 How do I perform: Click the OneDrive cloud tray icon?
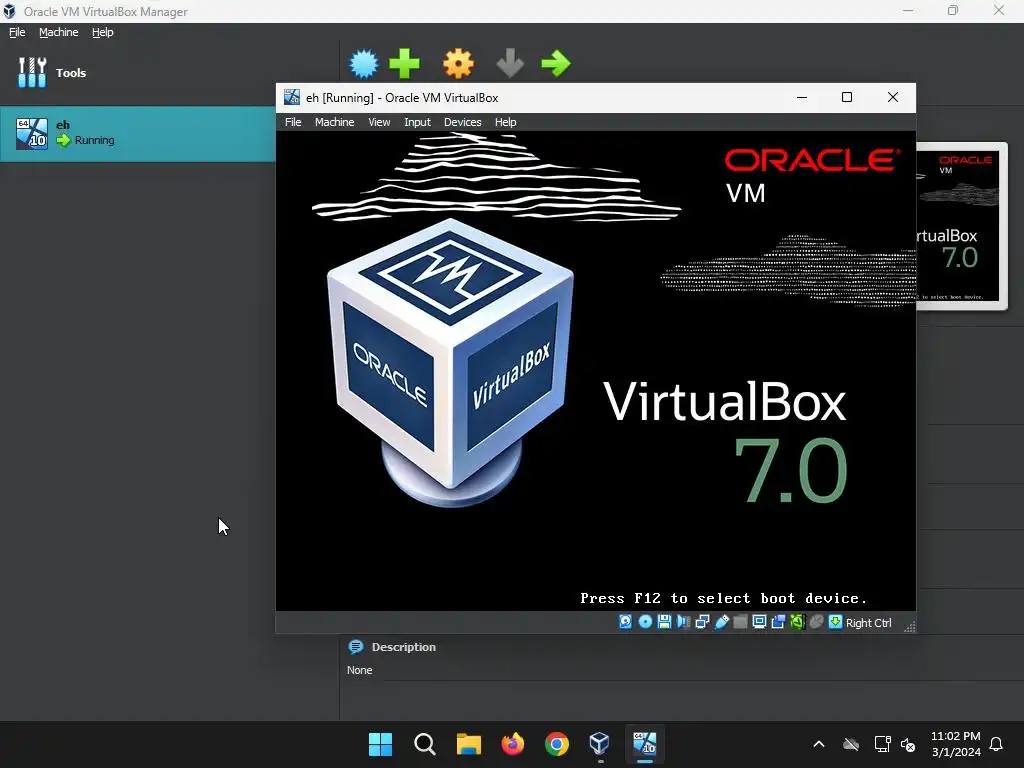click(x=850, y=744)
